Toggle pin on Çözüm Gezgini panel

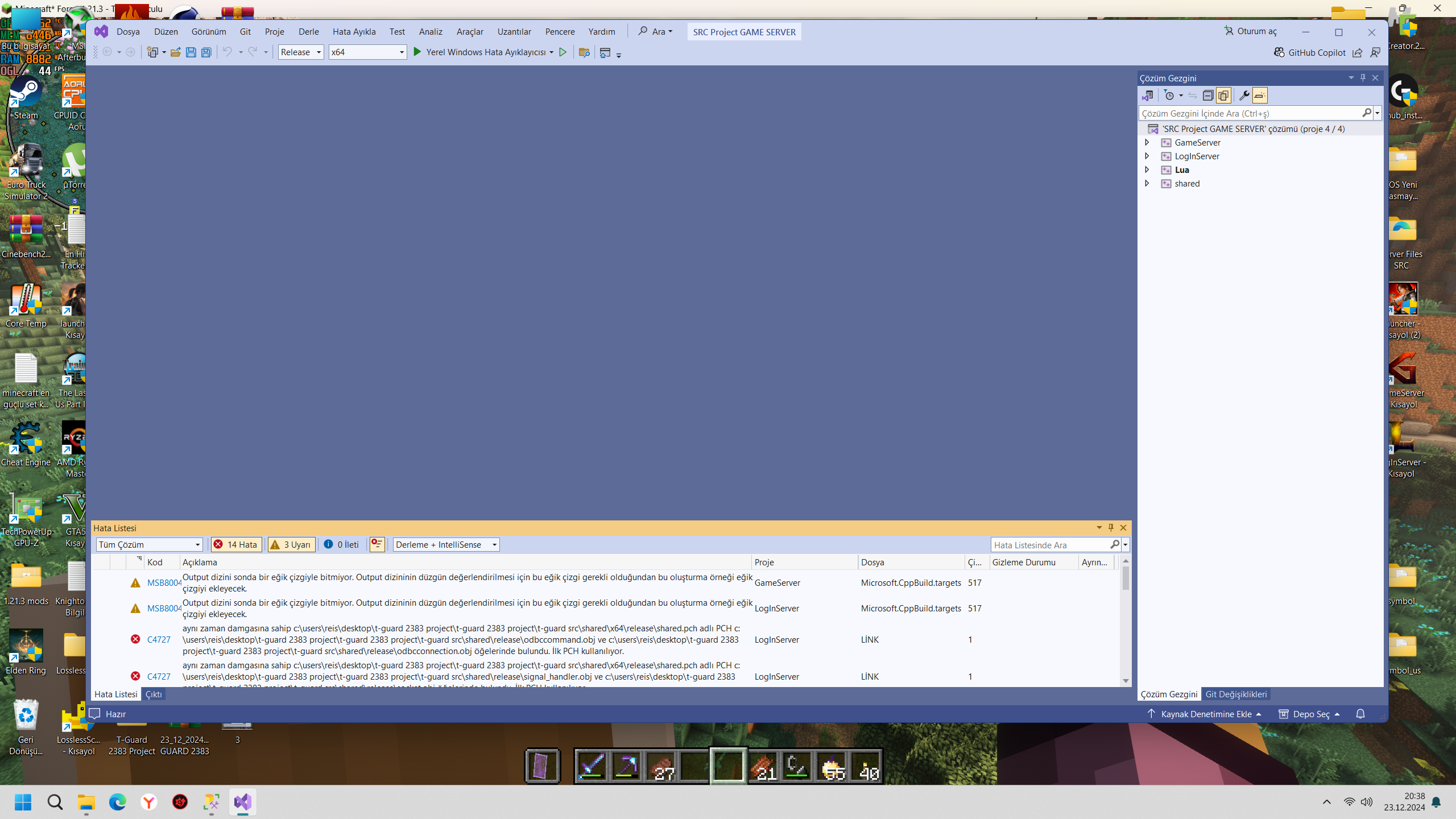coord(1363,78)
